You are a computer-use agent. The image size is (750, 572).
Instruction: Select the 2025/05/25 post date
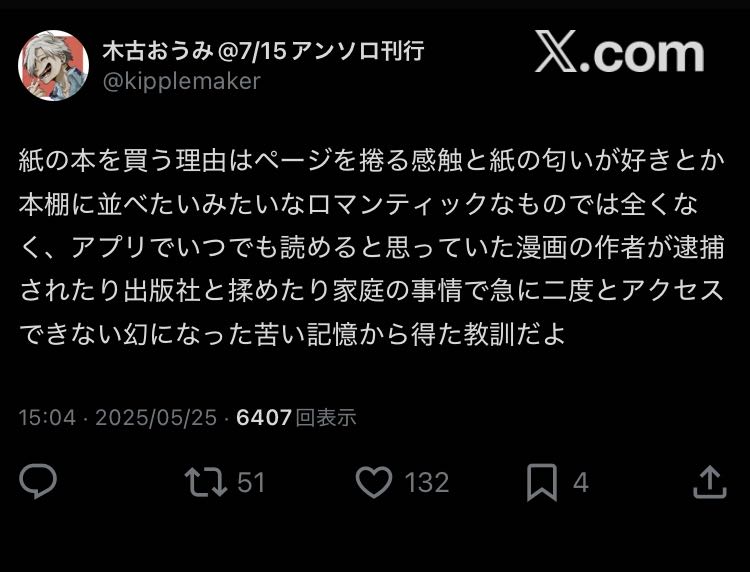click(156, 418)
